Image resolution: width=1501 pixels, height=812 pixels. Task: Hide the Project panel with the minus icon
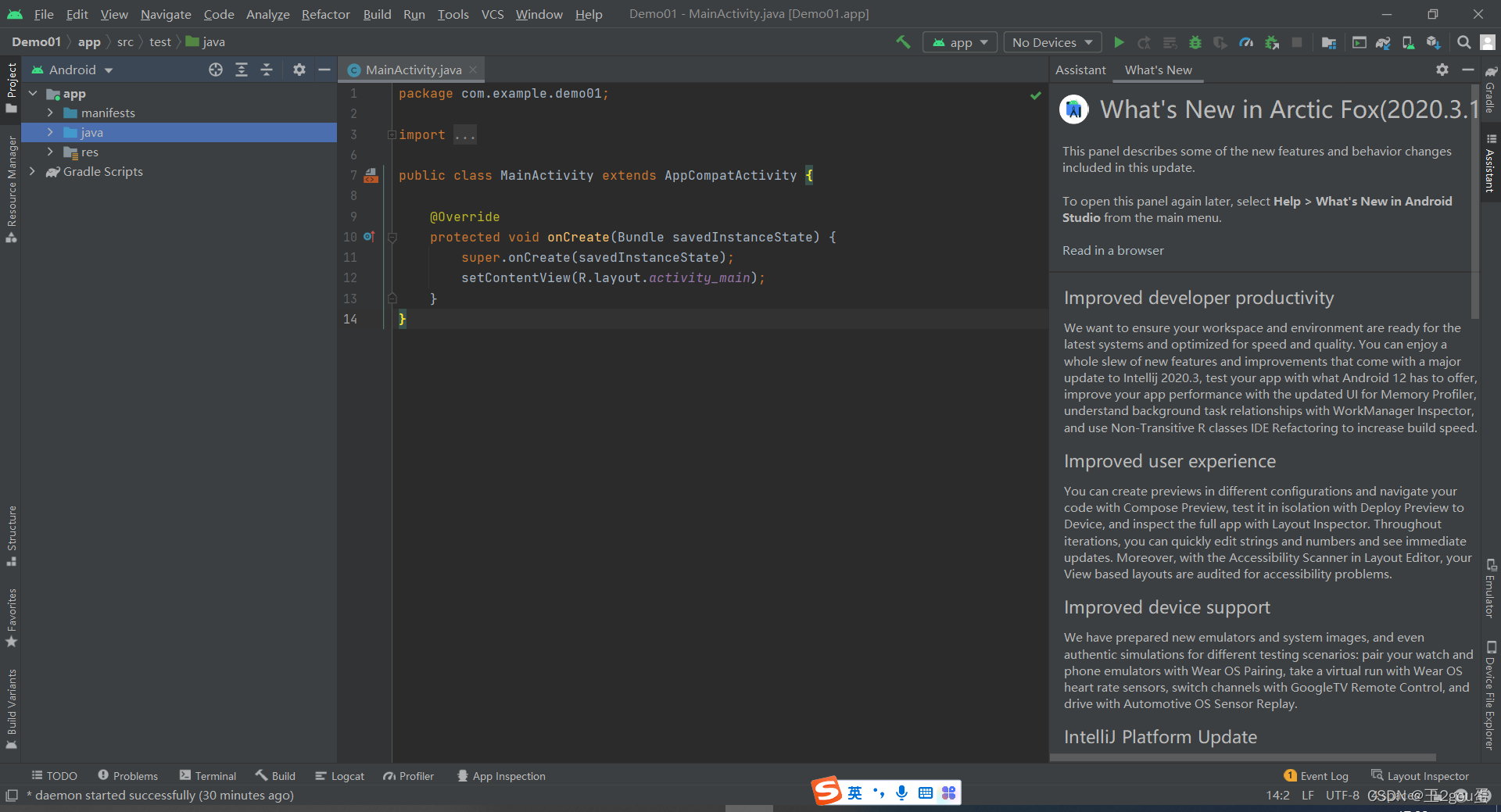tap(324, 70)
